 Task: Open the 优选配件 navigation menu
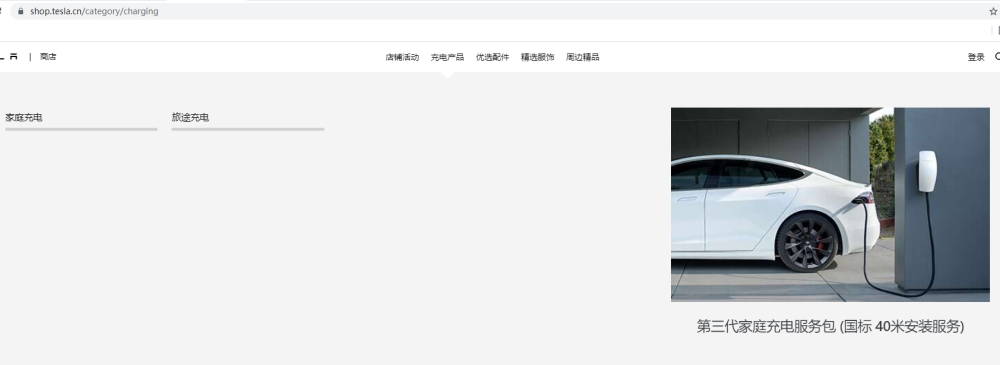[492, 57]
